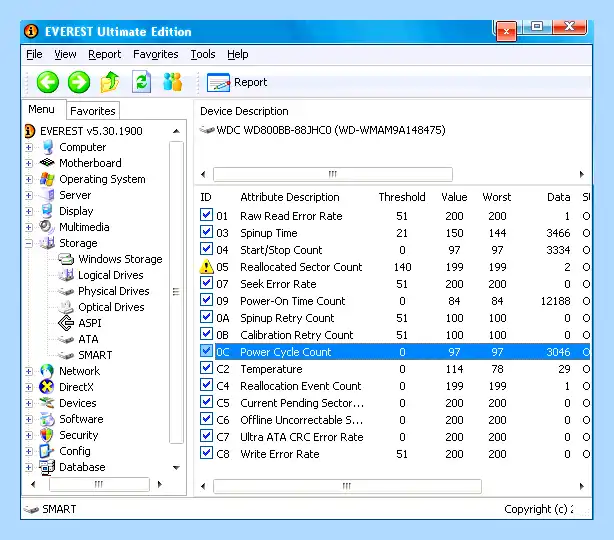The width and height of the screenshot is (614, 540).
Task: Toggle checkbox for Spinup Time
Action: coord(206,232)
